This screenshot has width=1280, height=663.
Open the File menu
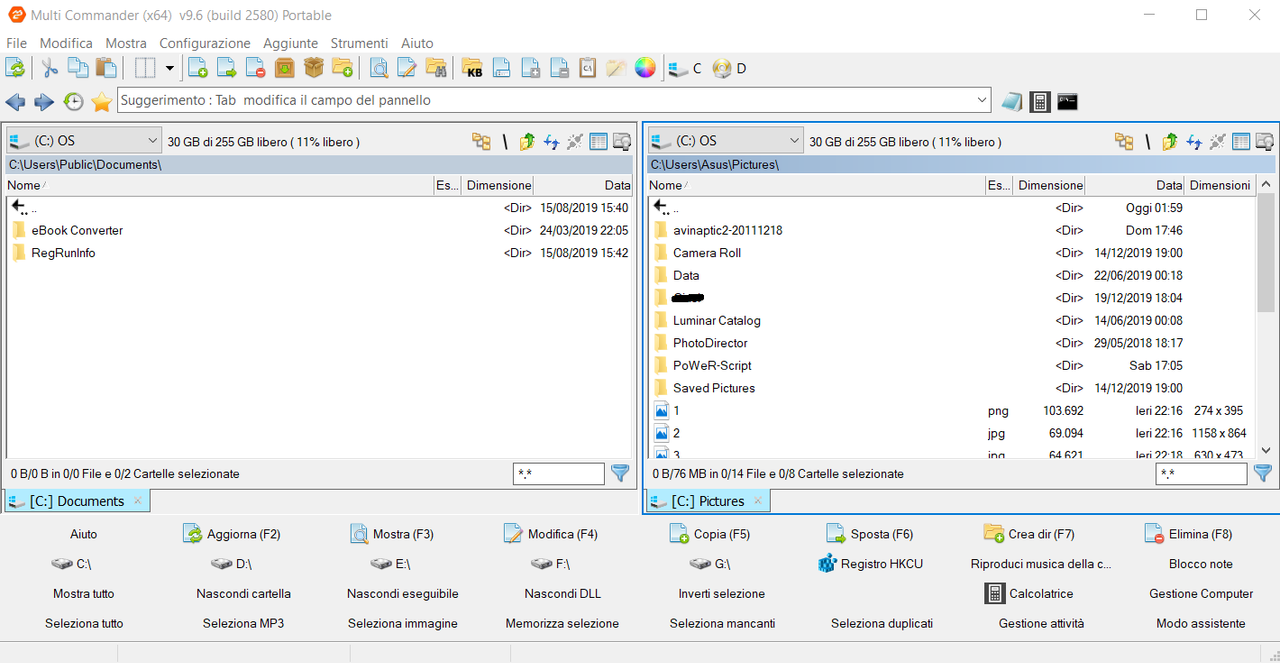(x=16, y=43)
